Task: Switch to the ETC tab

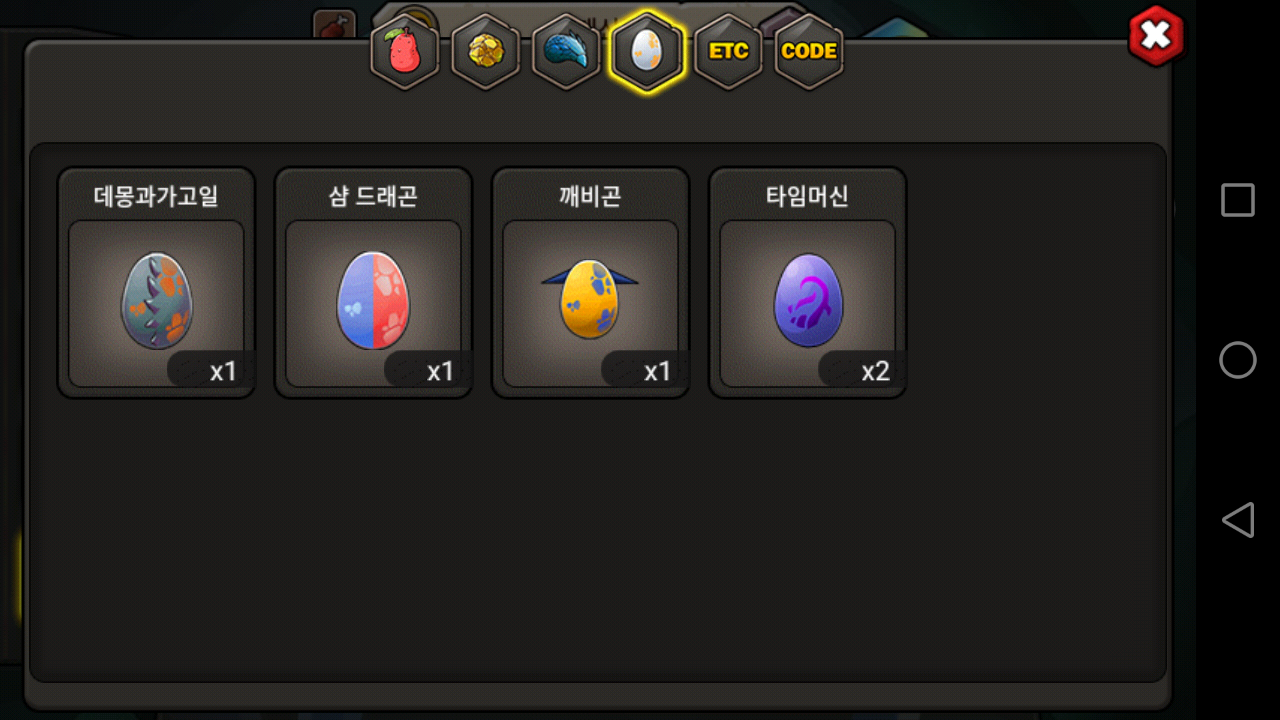Action: [x=728, y=52]
